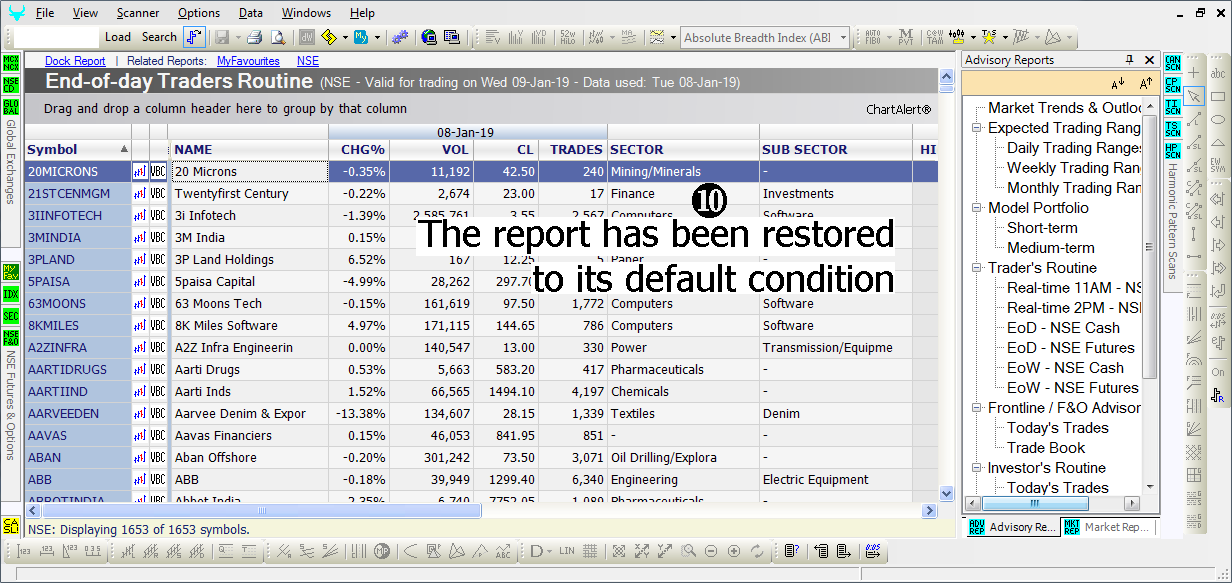
Task: Click the Search button
Action: click(159, 37)
